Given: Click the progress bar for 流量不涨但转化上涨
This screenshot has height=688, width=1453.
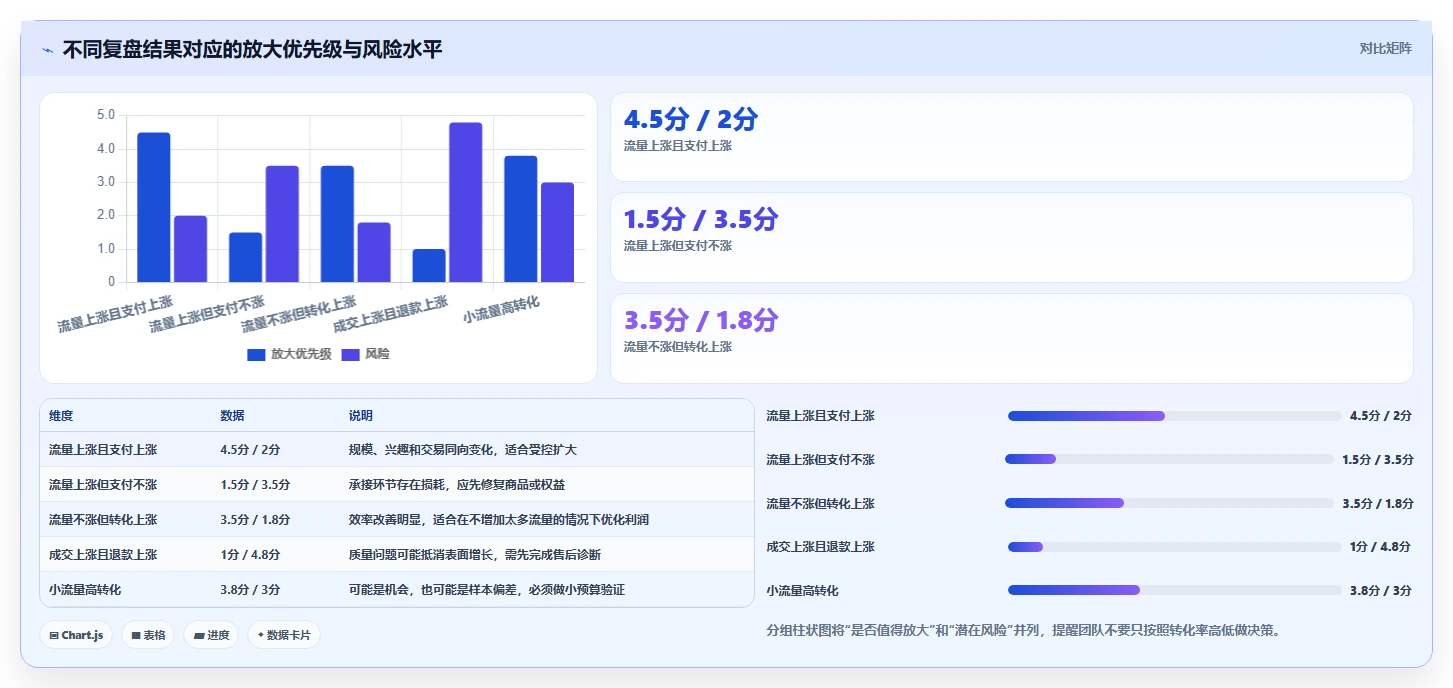Looking at the screenshot, I should pyautogui.click(x=1169, y=503).
